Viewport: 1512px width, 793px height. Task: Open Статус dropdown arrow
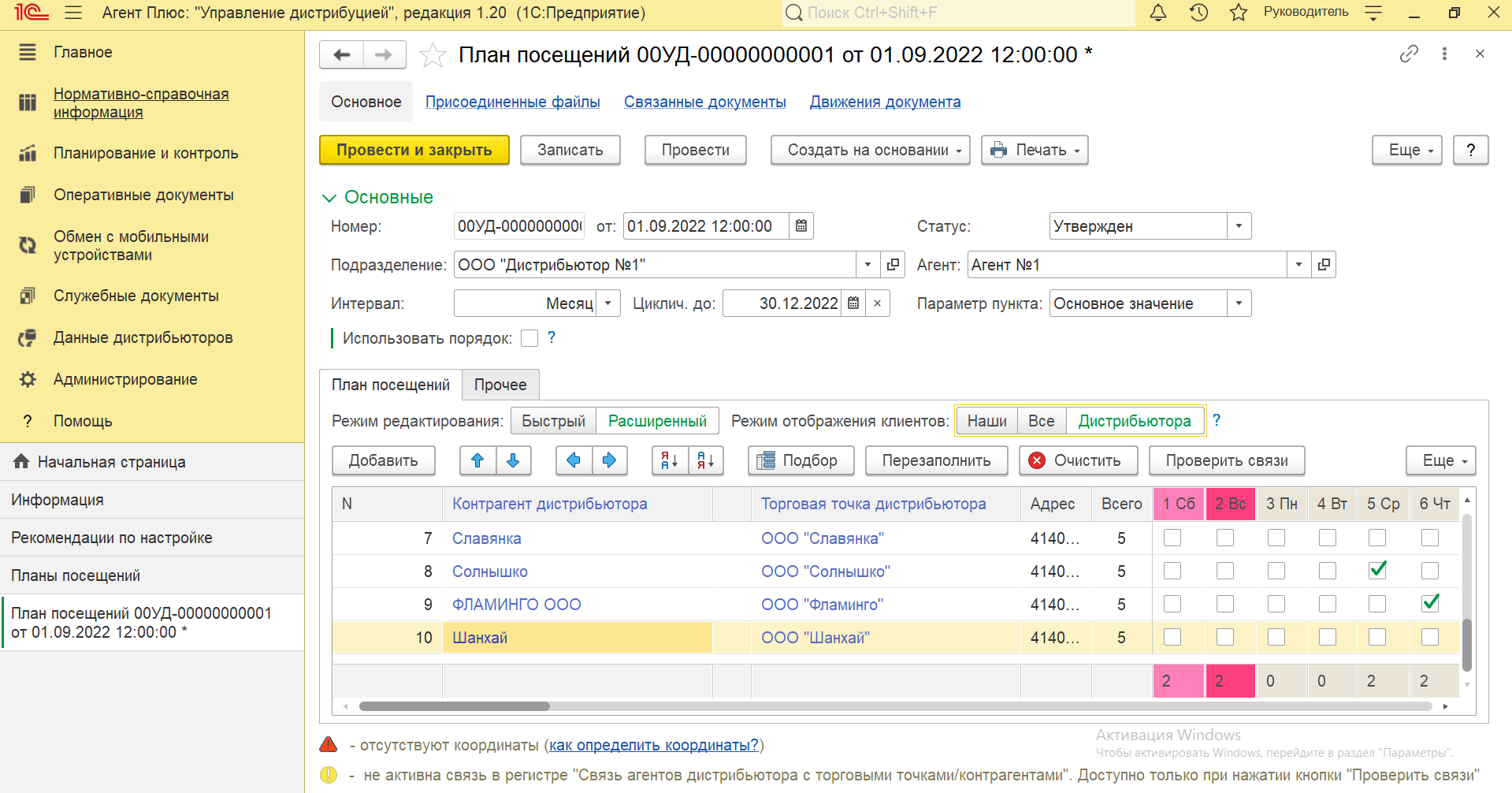pos(1239,226)
